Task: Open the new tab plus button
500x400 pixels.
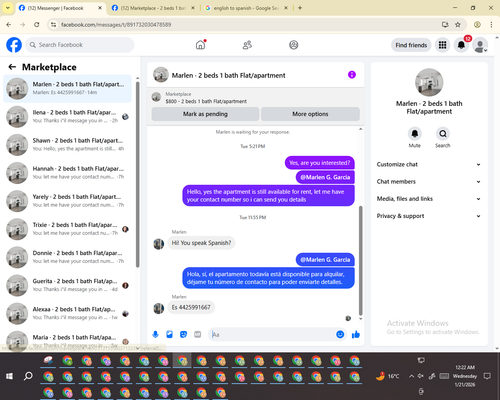Action: [x=300, y=8]
